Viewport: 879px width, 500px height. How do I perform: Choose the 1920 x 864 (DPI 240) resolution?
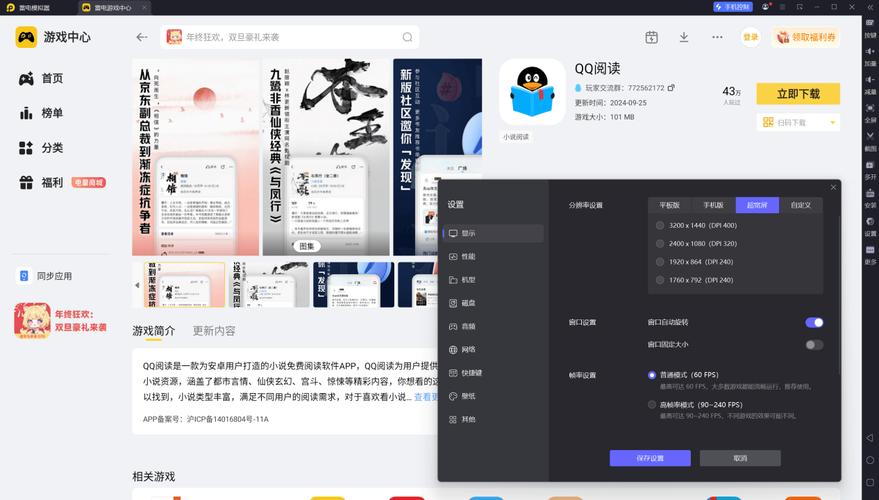coord(660,261)
